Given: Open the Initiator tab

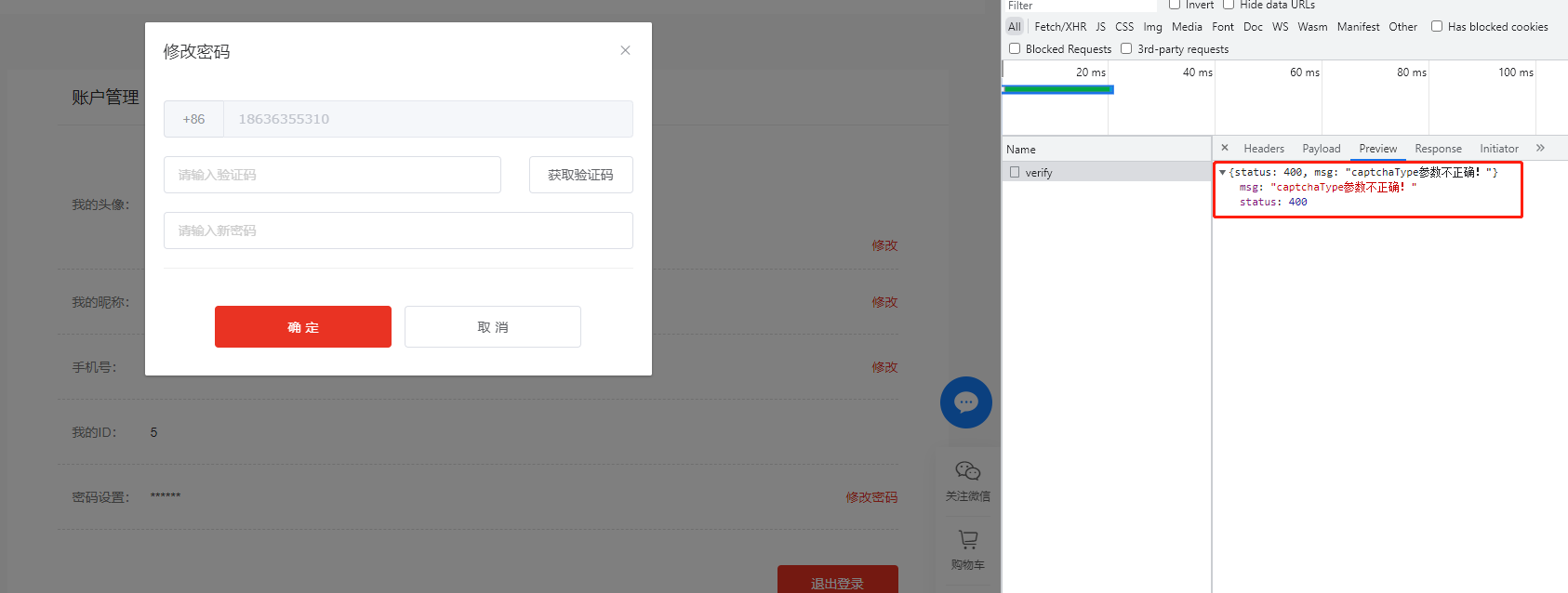Looking at the screenshot, I should pyautogui.click(x=1499, y=149).
